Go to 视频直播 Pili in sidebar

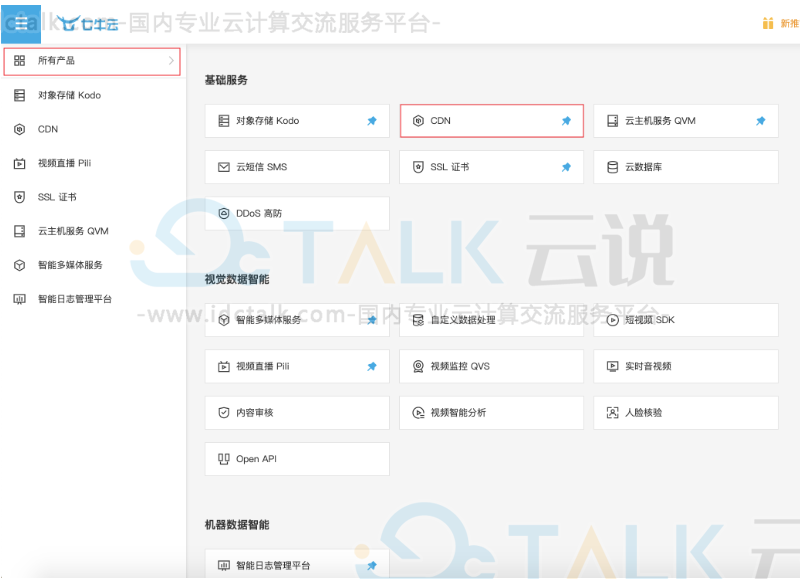pyautogui.click(x=92, y=163)
